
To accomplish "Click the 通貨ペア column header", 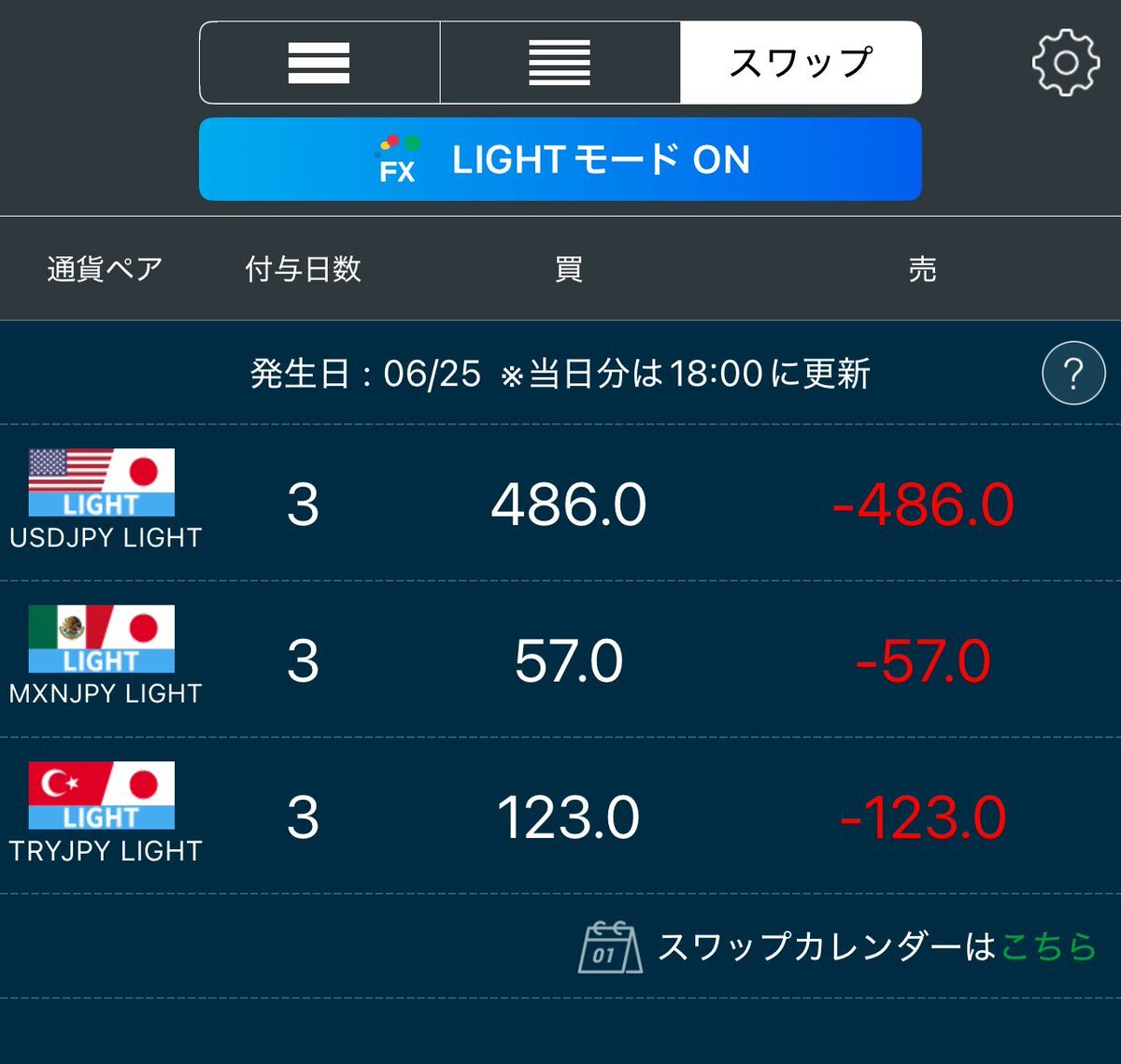I will pos(105,269).
